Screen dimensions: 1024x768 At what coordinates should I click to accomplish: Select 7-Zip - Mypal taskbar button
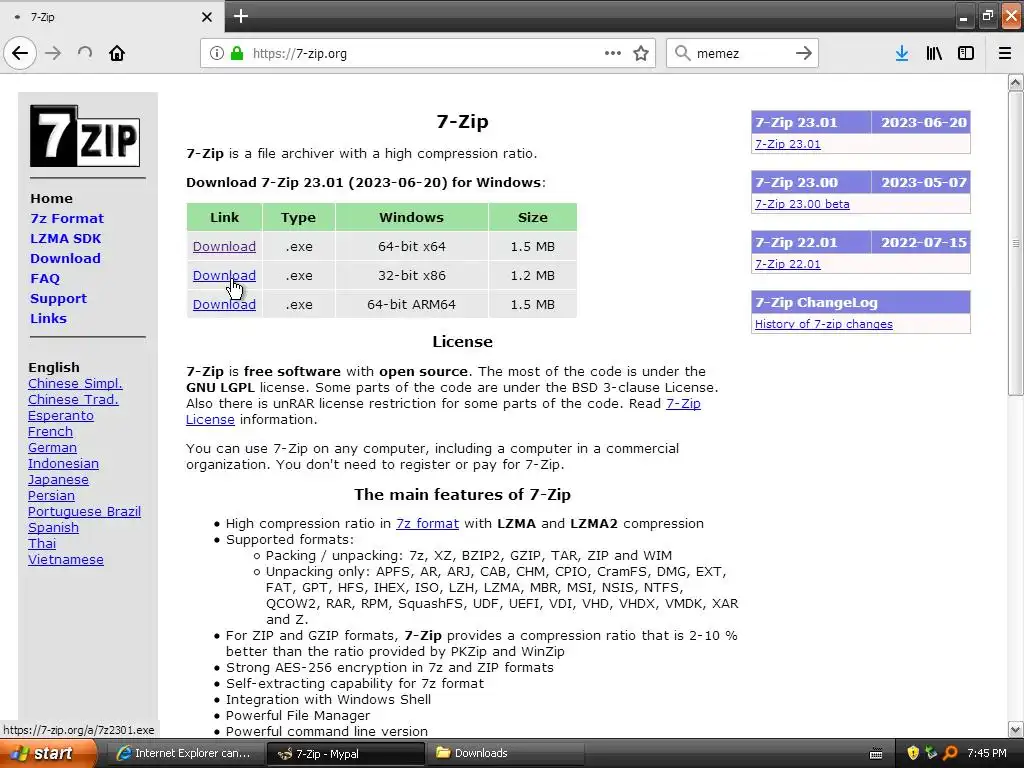tap(346, 754)
